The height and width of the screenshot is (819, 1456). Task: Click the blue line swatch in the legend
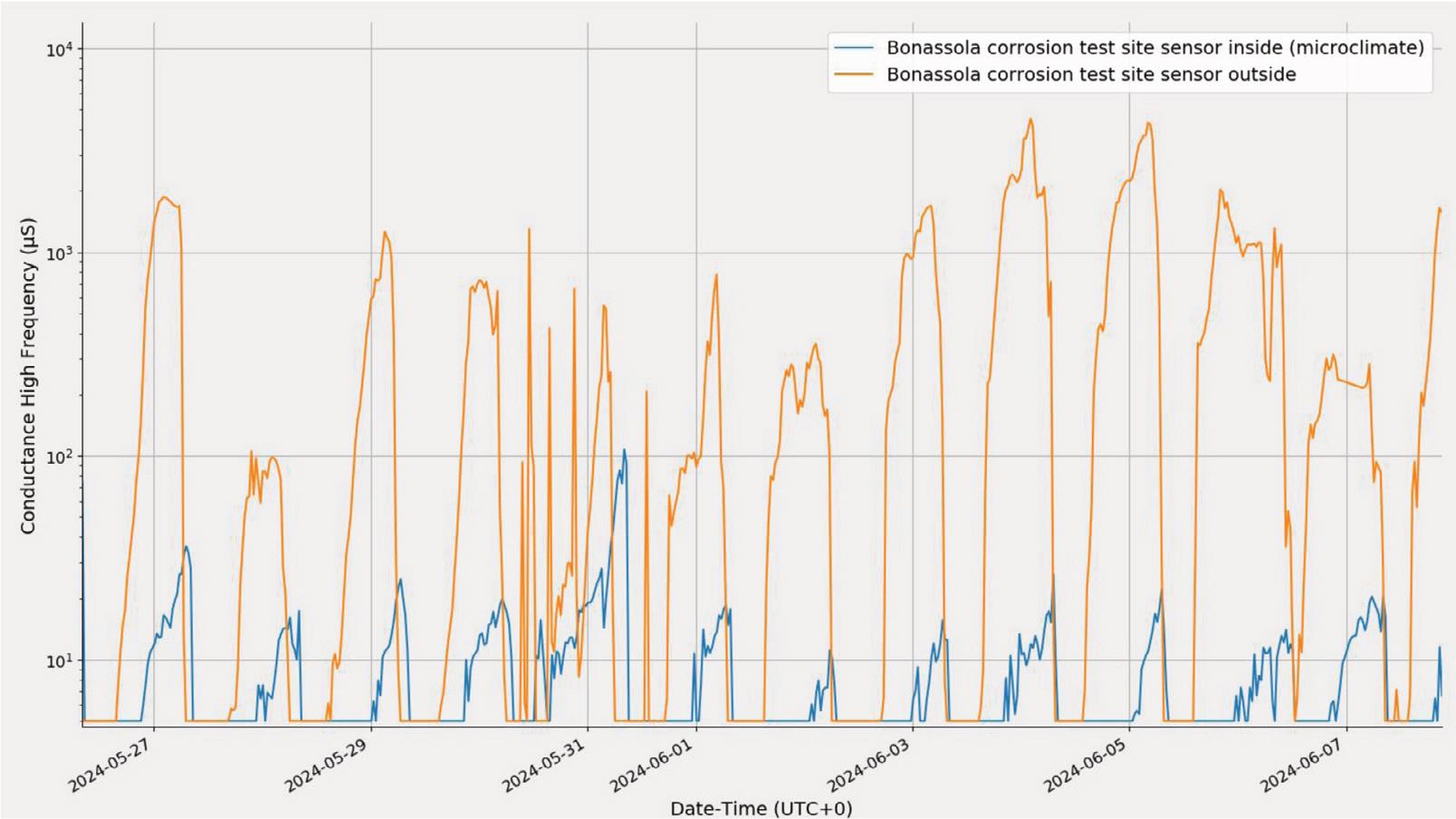click(x=853, y=48)
